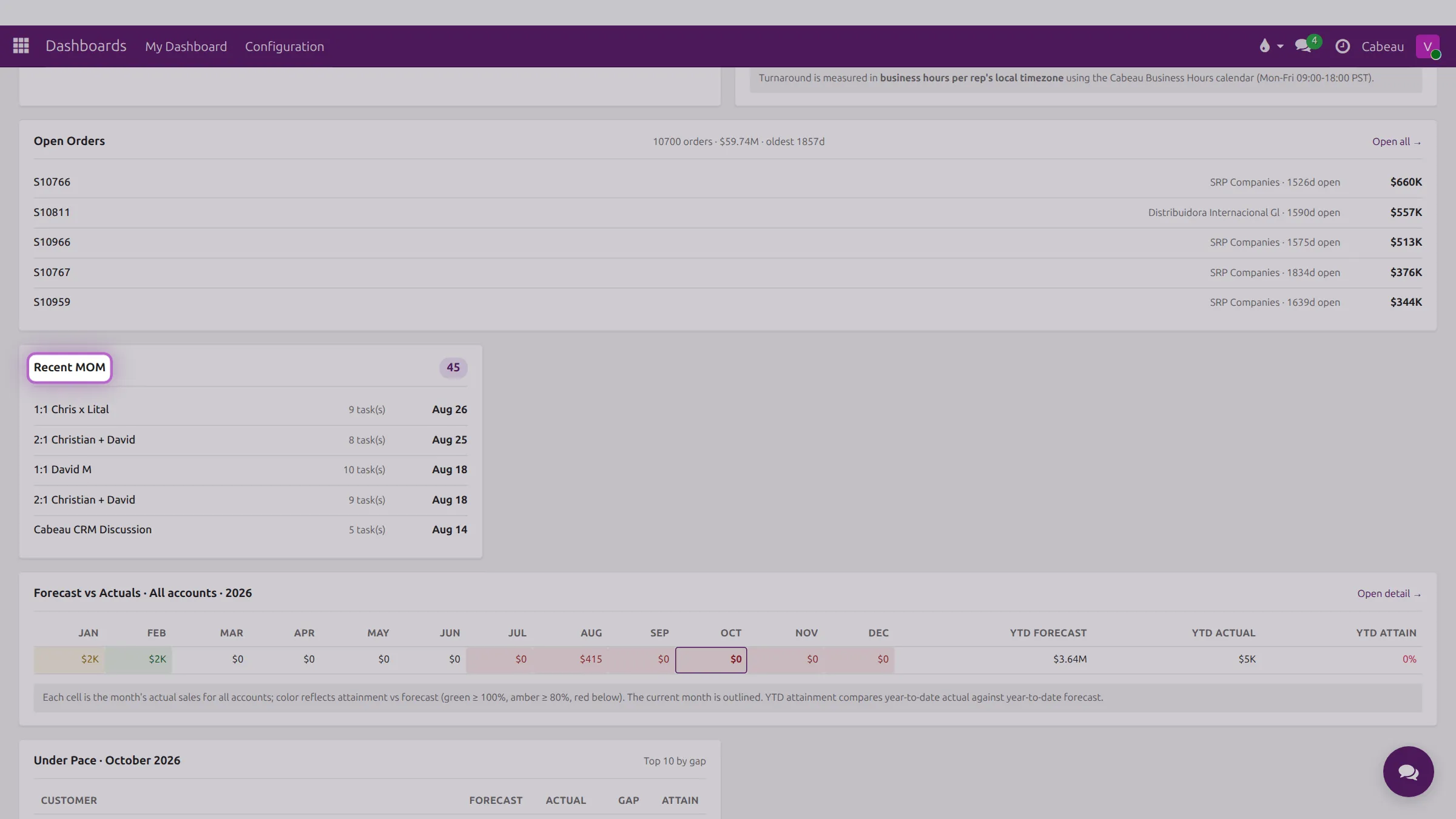The width and height of the screenshot is (1456, 819).
Task: Click the Open detail forecast link
Action: coord(1389,593)
